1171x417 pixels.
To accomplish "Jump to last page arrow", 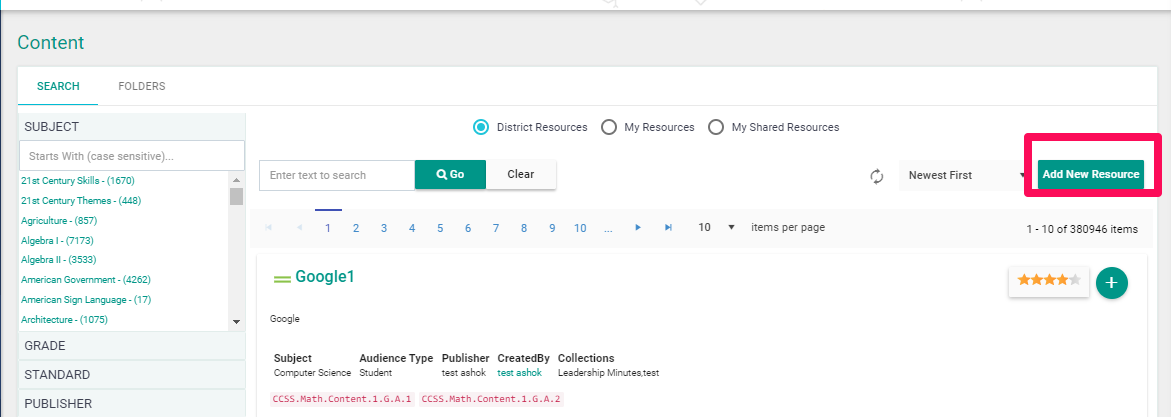I will 668,228.
